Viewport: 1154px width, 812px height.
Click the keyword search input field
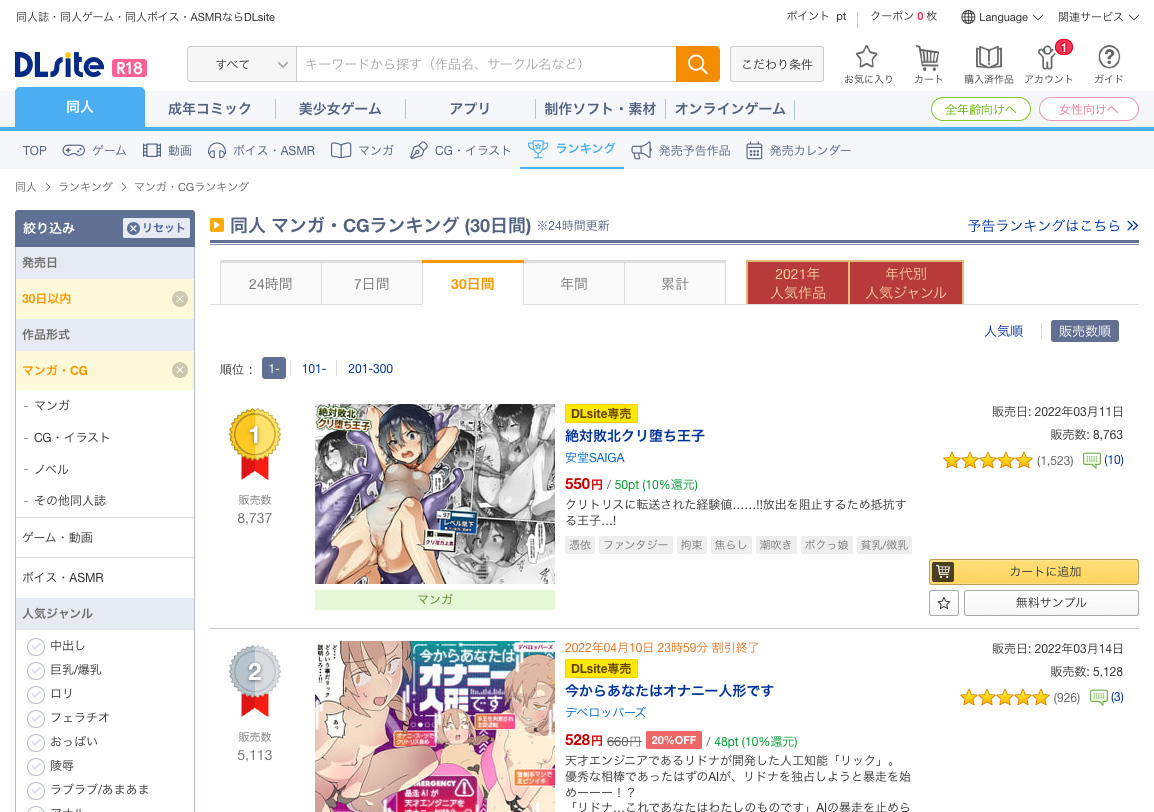[x=485, y=64]
